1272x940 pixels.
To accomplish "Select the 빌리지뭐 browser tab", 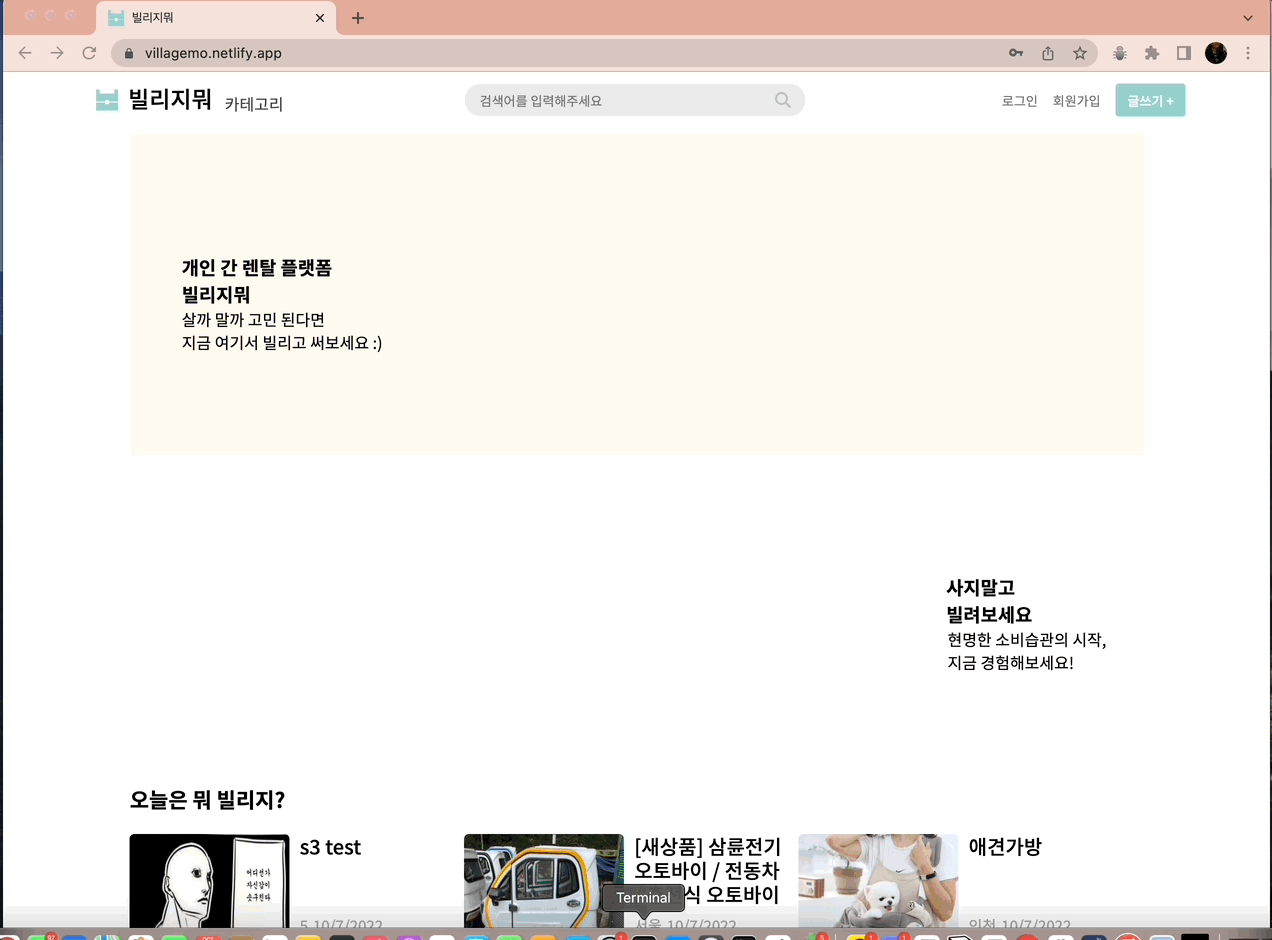I will 217,18.
